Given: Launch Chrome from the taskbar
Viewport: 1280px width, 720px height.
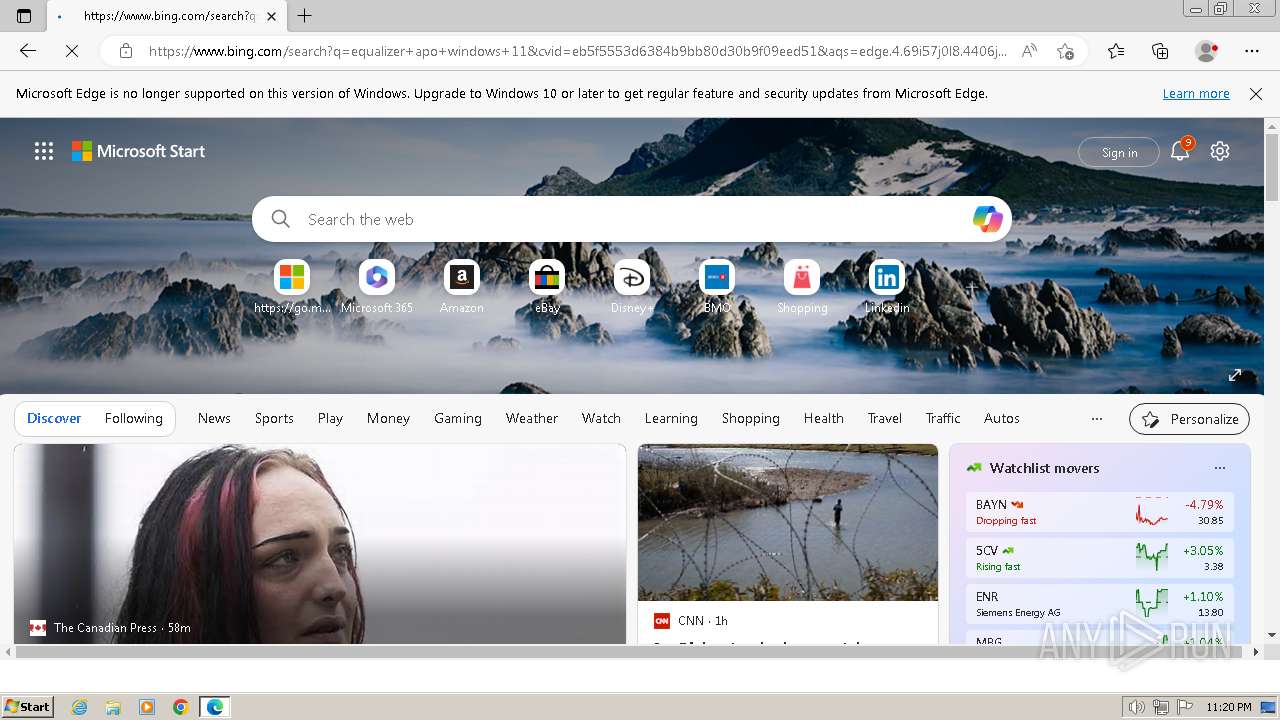Looking at the screenshot, I should tap(180, 707).
